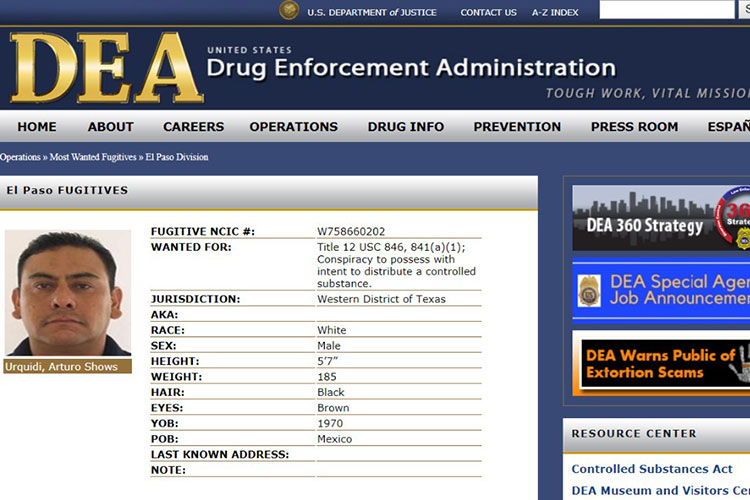Screen dimensions: 750x500
Task: Click the fugitive mugshot photo
Action: click(x=68, y=293)
